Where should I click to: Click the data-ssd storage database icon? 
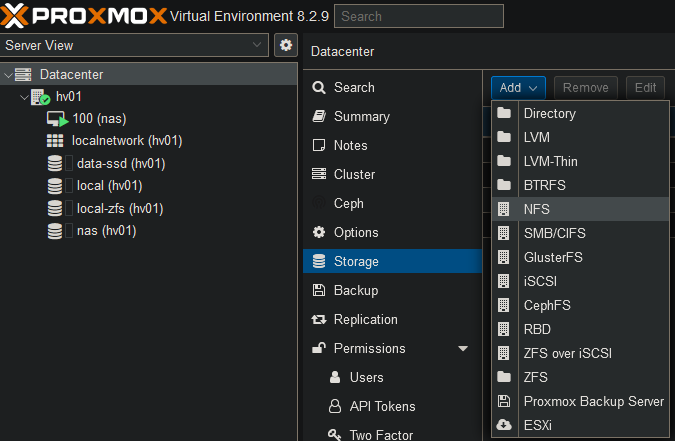[55, 163]
